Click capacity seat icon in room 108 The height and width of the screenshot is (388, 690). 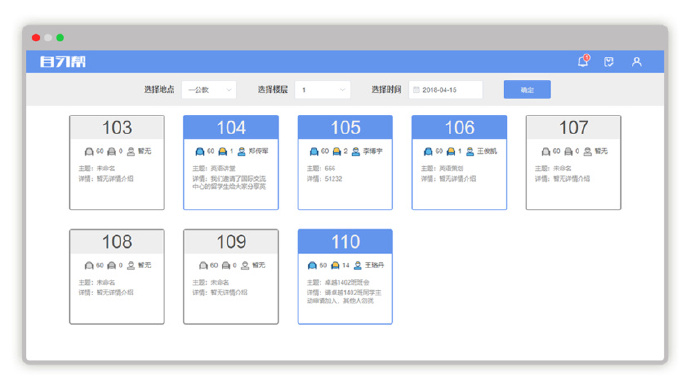coord(89,265)
